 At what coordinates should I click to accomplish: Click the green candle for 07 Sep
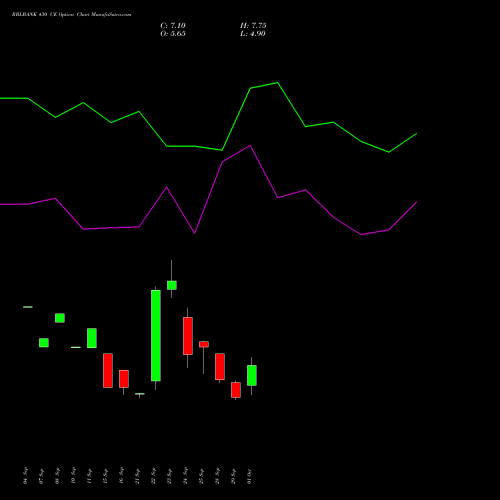click(44, 343)
